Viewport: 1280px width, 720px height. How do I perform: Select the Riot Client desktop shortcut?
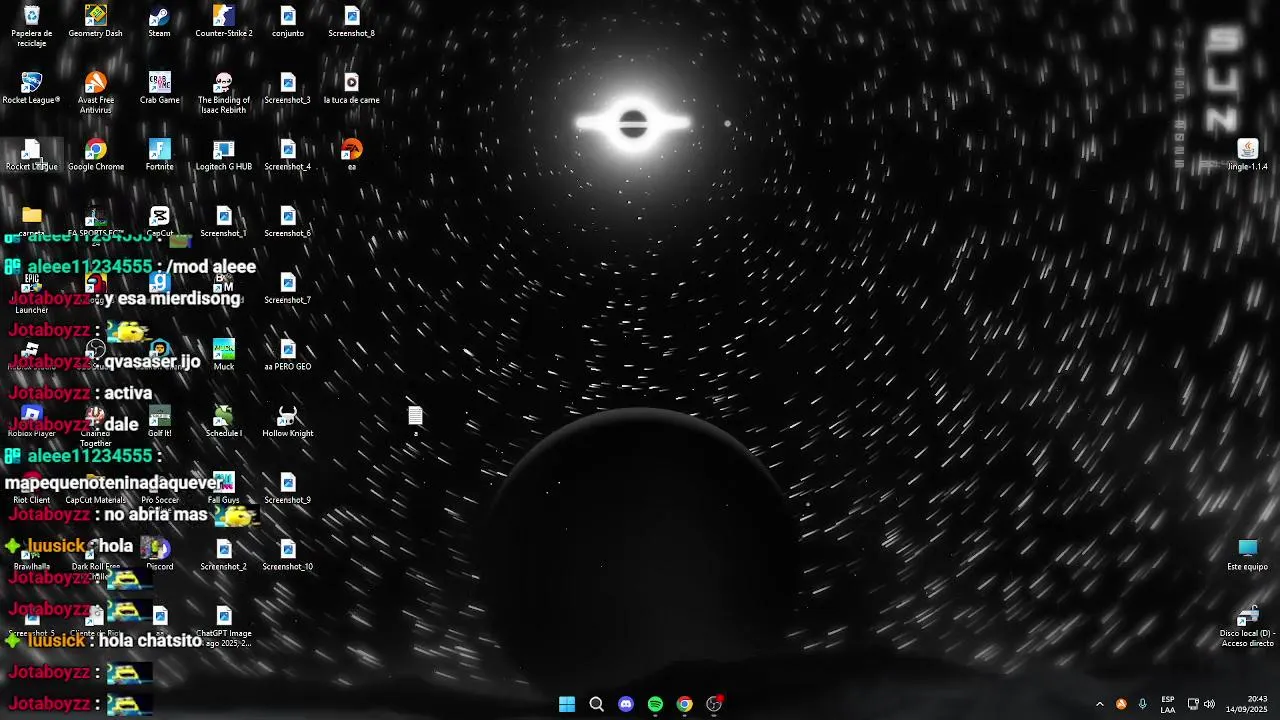click(32, 488)
